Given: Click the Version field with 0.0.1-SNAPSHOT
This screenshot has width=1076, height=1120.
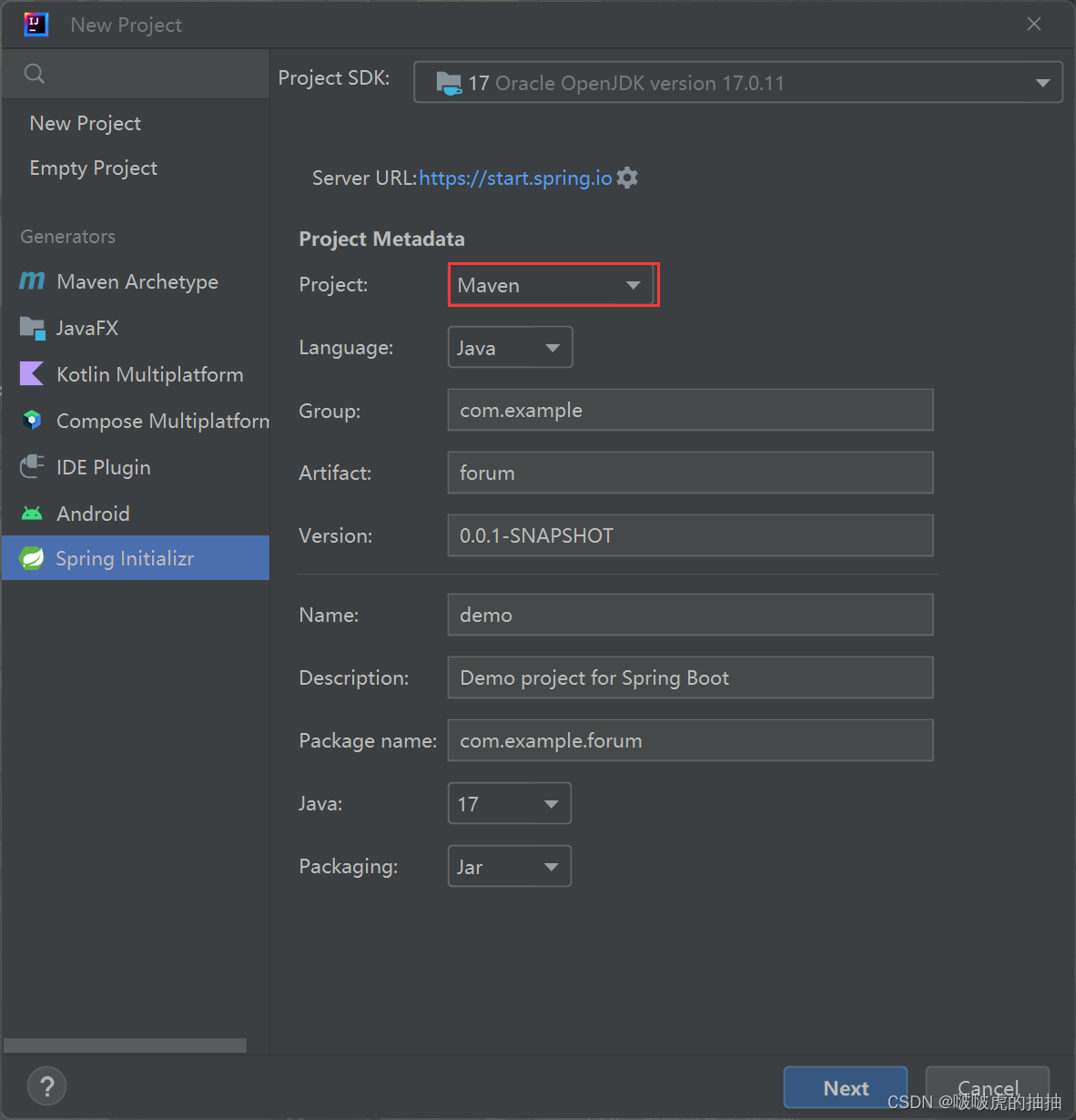Looking at the screenshot, I should (x=690, y=535).
